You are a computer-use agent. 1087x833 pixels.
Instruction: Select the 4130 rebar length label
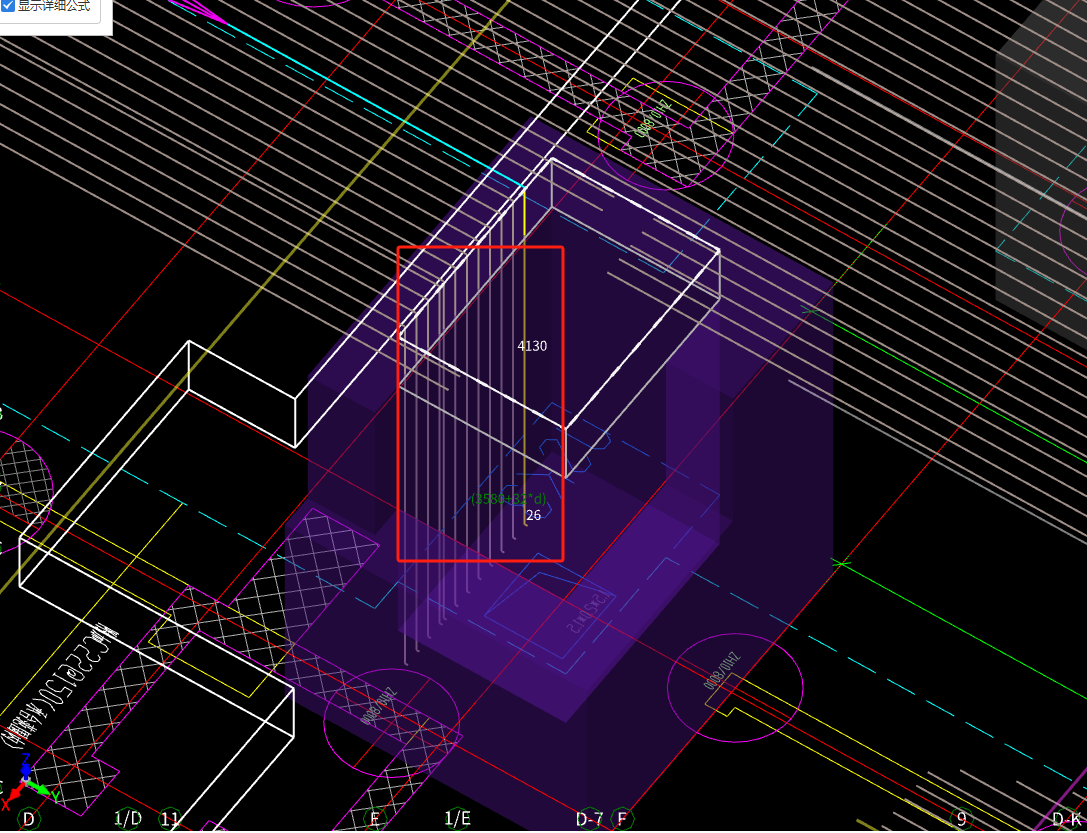click(x=532, y=346)
